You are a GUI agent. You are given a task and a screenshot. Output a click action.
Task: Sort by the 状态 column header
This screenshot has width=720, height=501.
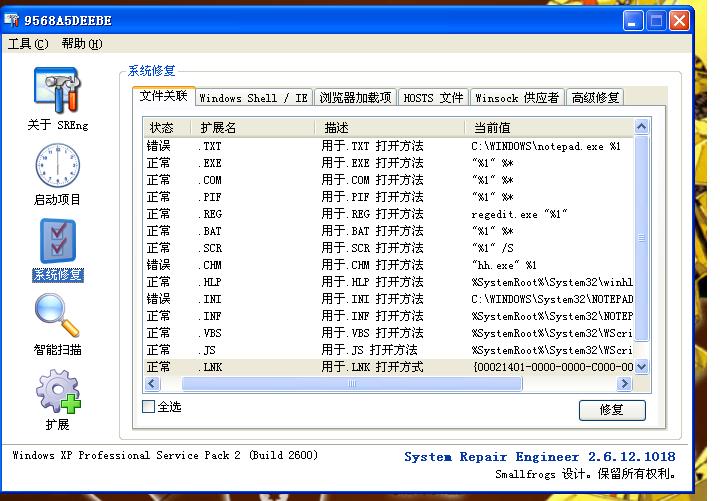167,127
